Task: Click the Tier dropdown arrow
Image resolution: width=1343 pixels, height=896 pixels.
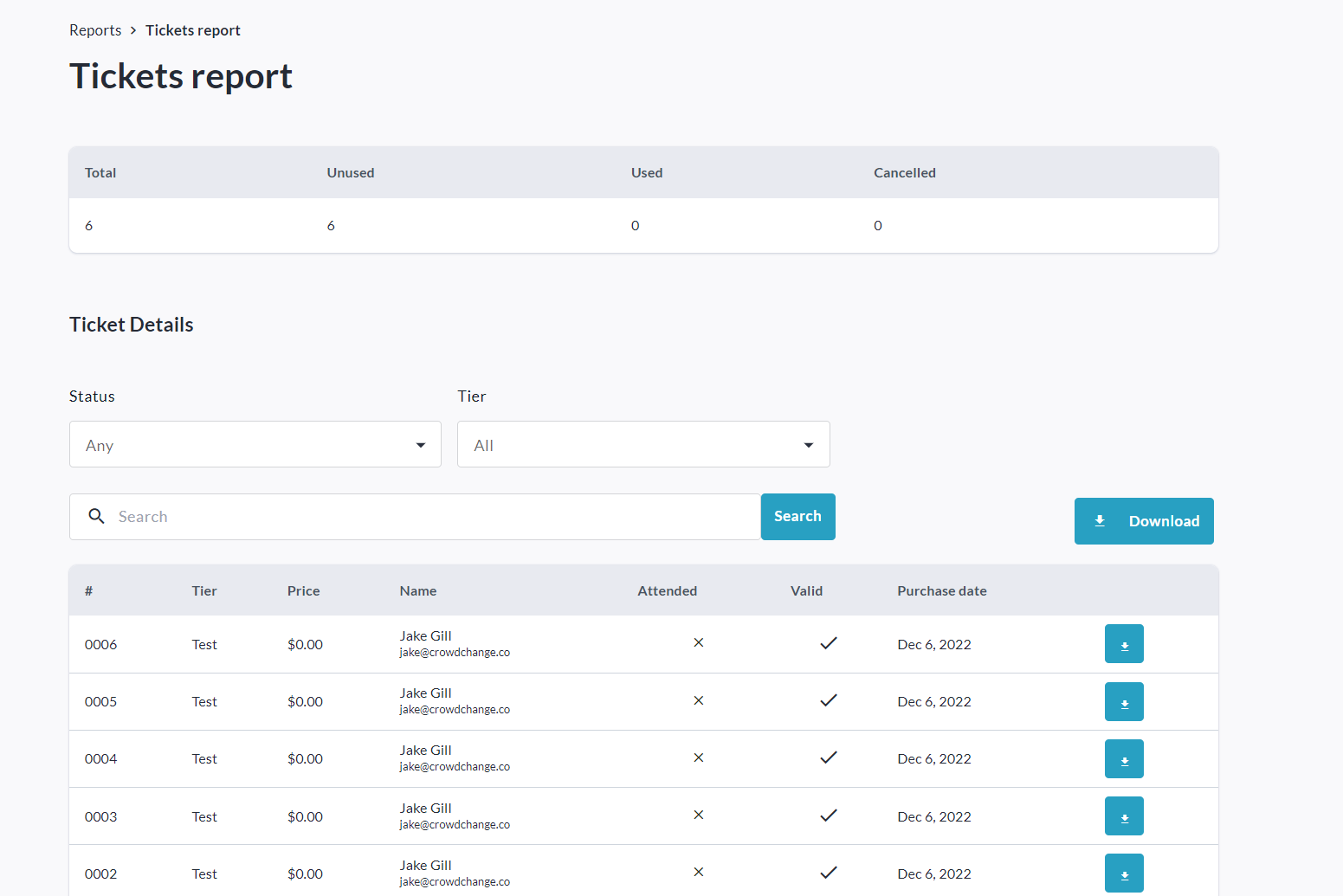Action: (808, 445)
